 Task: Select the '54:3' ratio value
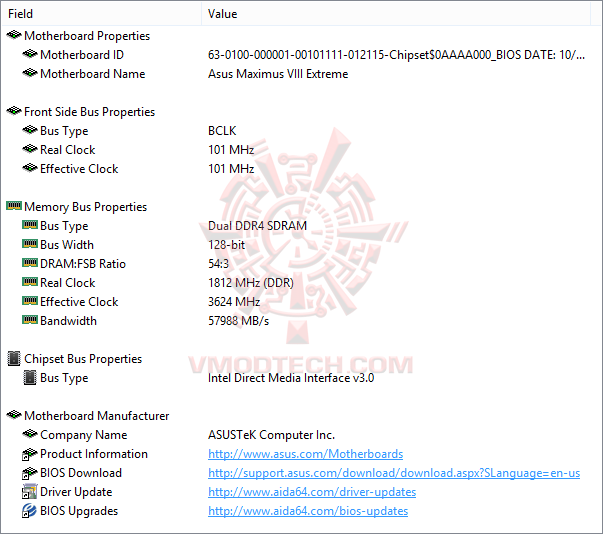[218, 264]
